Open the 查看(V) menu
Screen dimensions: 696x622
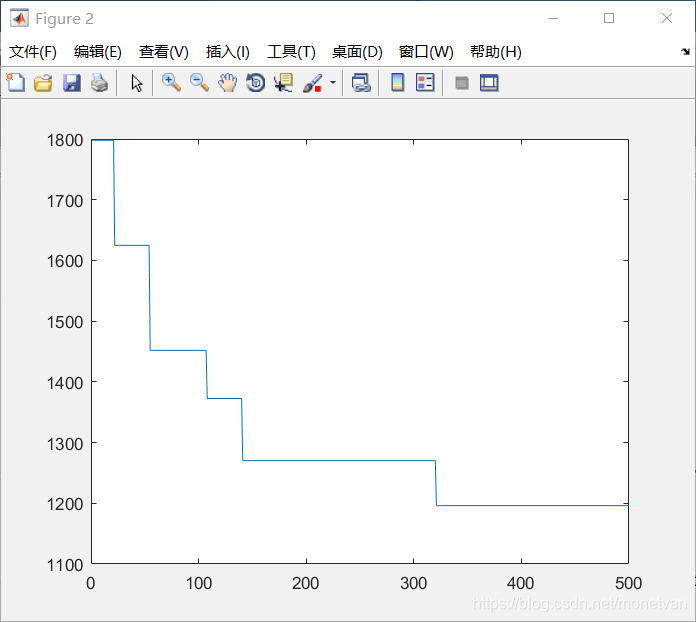pos(163,52)
